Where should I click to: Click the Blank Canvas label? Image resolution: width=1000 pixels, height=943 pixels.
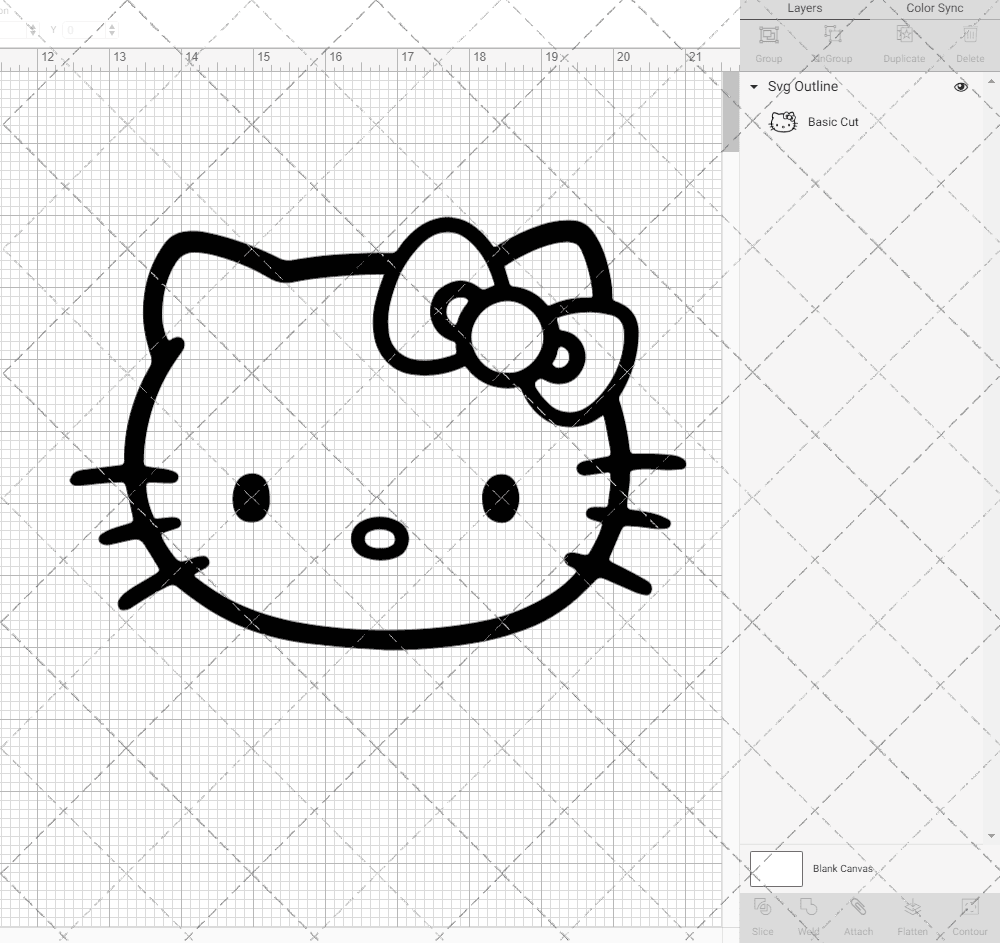coord(843,868)
